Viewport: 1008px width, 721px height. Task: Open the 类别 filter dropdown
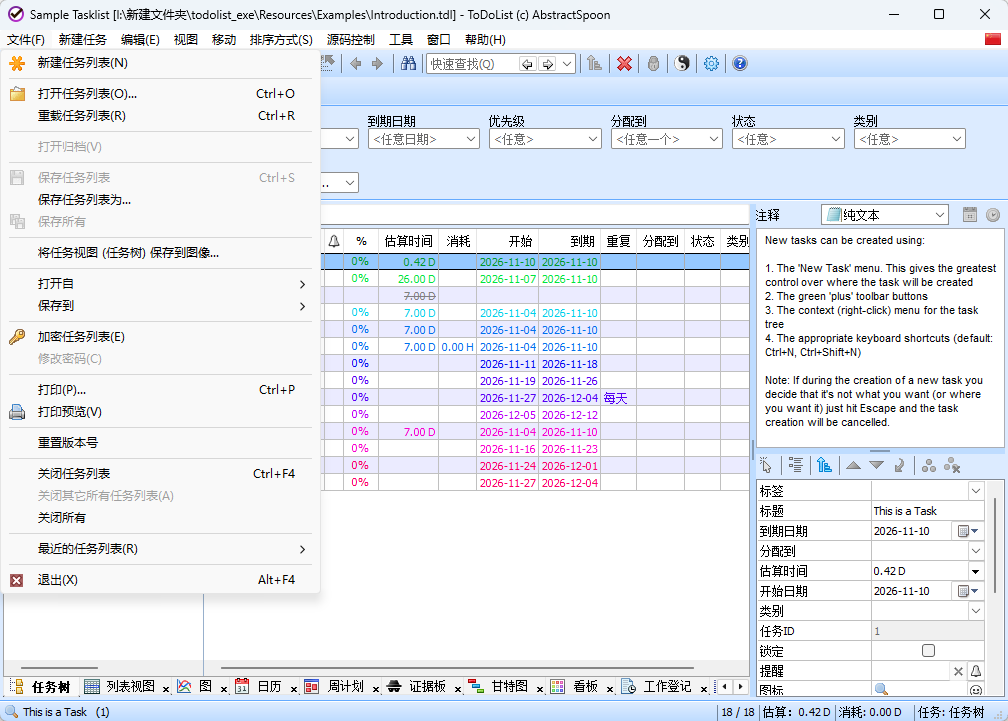coord(910,139)
